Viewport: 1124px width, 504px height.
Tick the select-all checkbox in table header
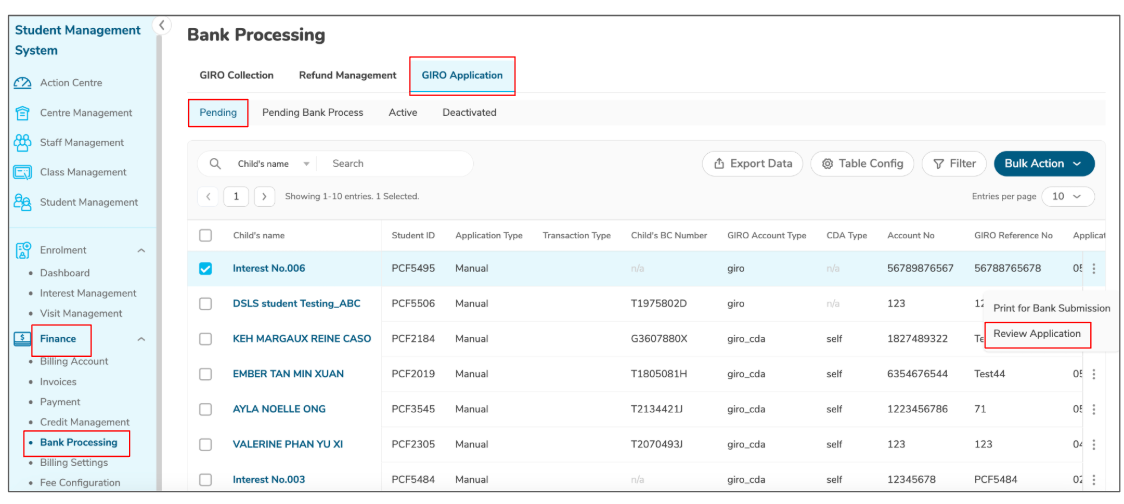coord(206,236)
